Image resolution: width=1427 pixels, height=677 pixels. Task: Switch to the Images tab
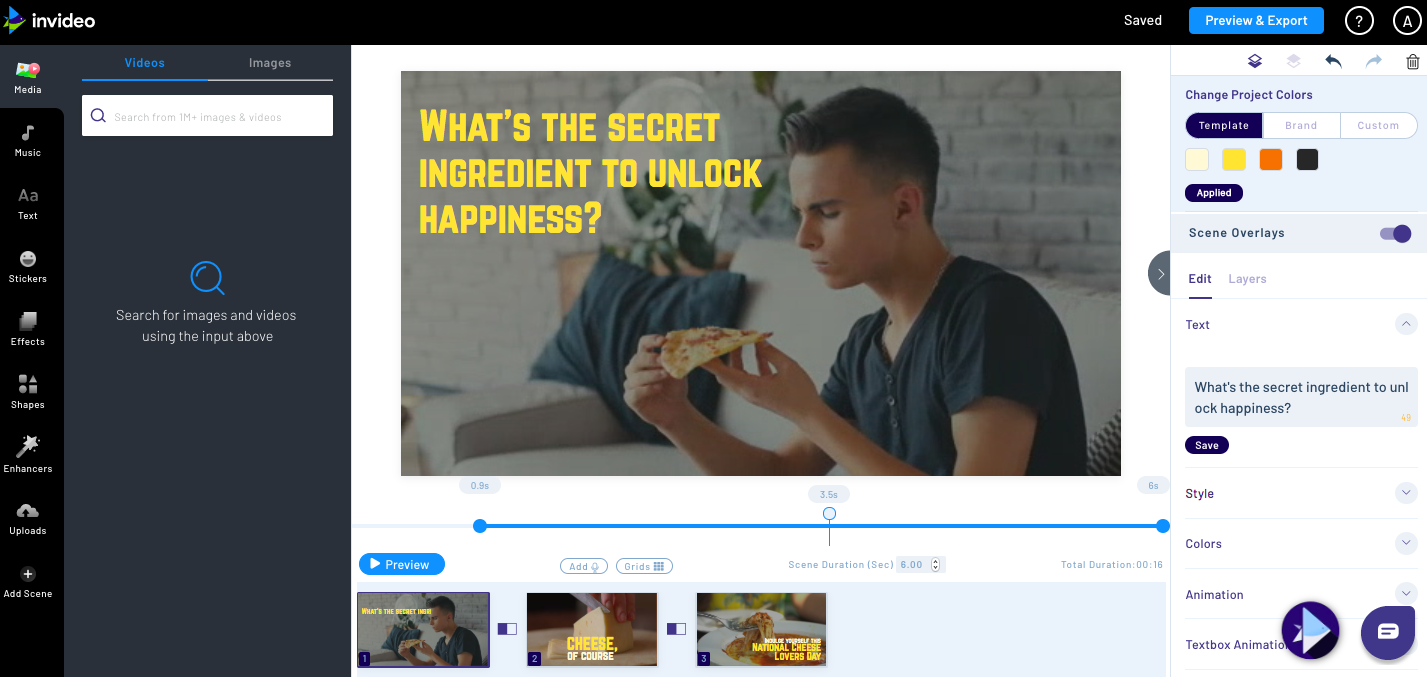tap(270, 63)
